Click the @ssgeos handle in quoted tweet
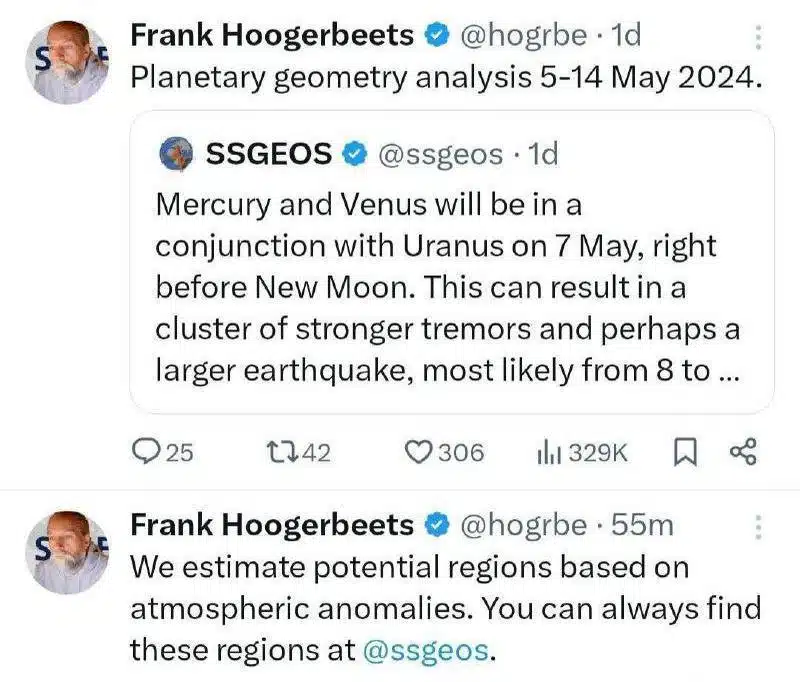 point(440,155)
